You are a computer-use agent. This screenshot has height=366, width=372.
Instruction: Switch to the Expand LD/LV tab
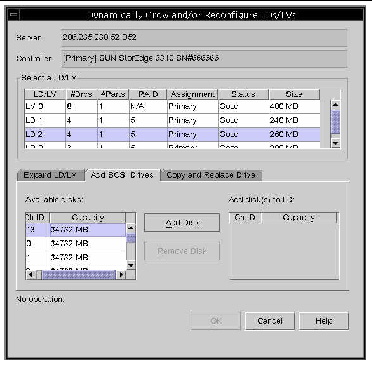tap(50, 175)
